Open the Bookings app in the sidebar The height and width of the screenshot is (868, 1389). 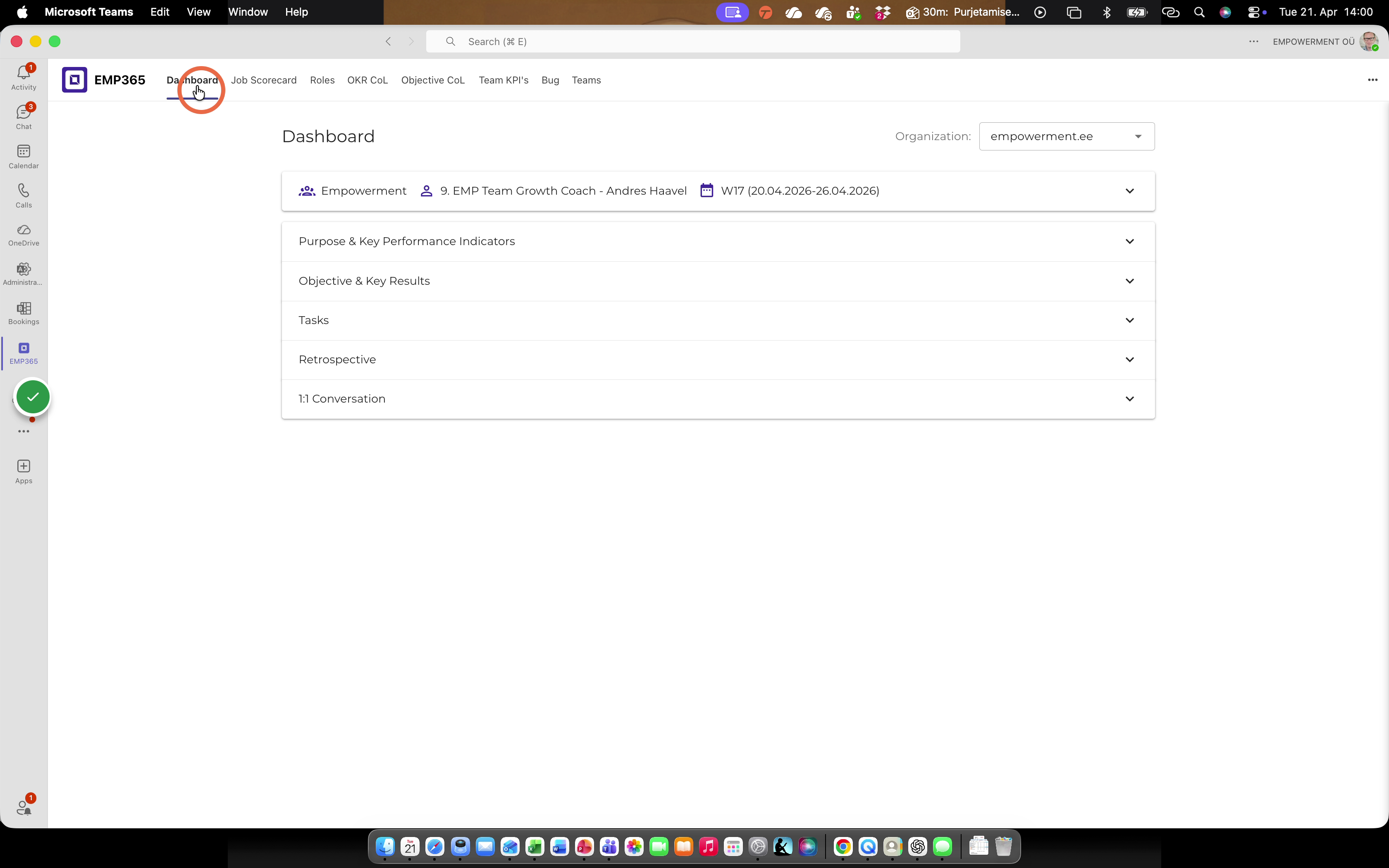click(x=24, y=313)
